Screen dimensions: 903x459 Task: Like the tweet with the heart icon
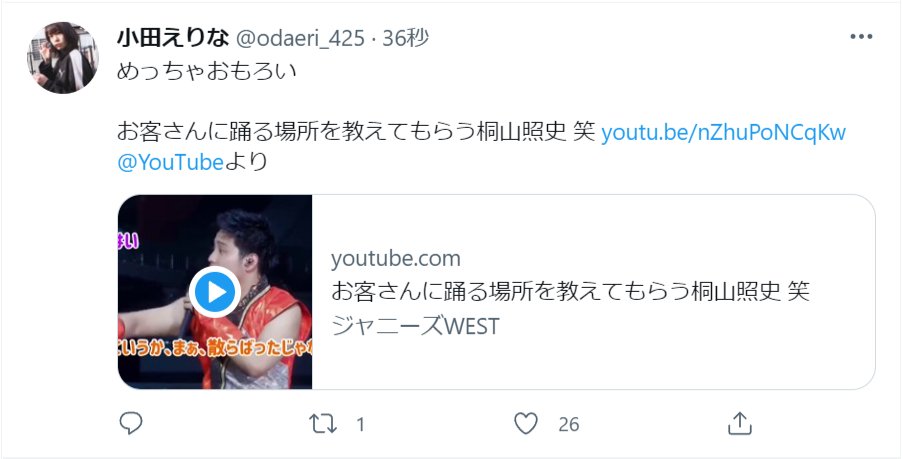[x=526, y=424]
